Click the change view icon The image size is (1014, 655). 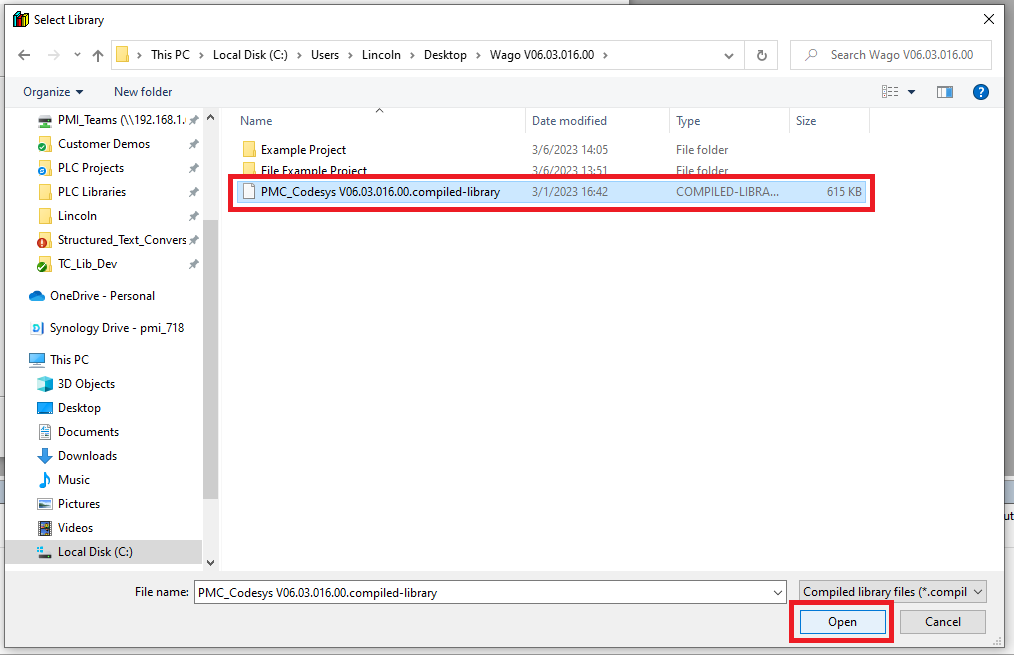point(890,92)
